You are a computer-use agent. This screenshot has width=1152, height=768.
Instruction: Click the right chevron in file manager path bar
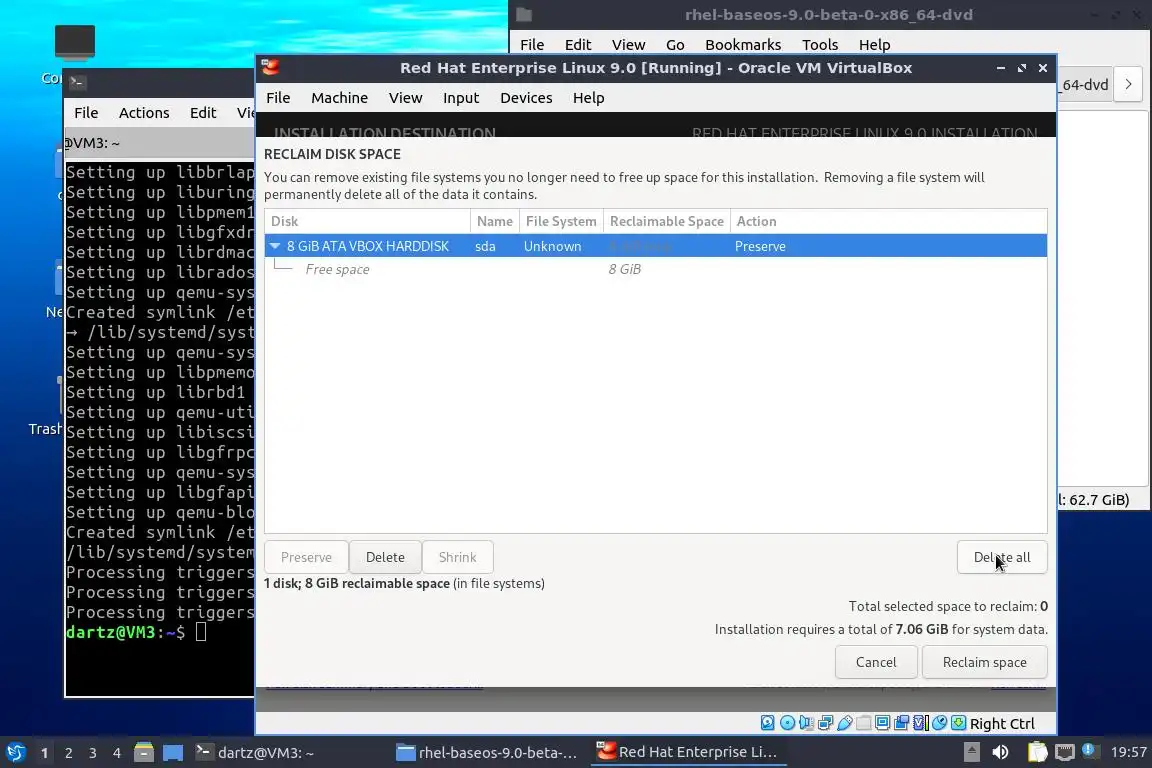pyautogui.click(x=1128, y=85)
